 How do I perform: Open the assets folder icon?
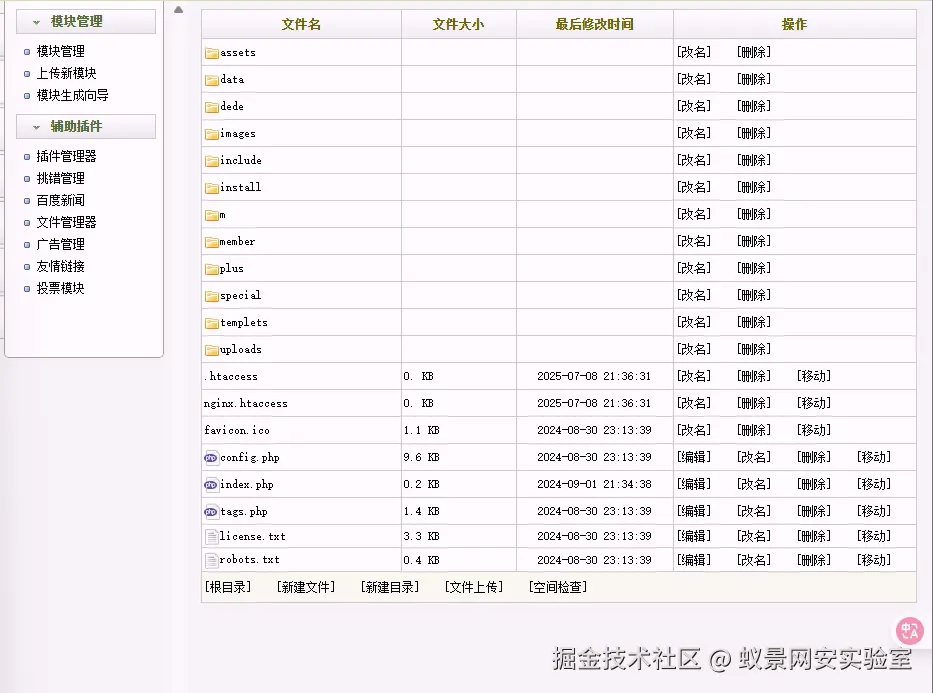pos(212,53)
